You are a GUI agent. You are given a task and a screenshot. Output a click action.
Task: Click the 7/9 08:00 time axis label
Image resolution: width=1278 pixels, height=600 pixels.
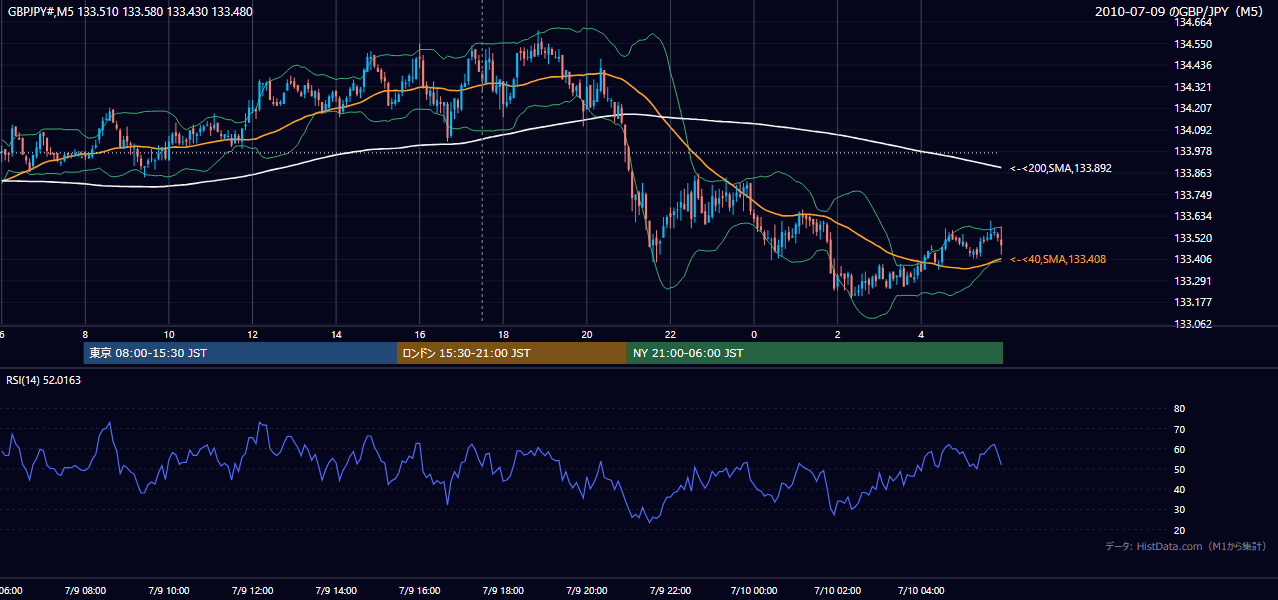tap(84, 591)
